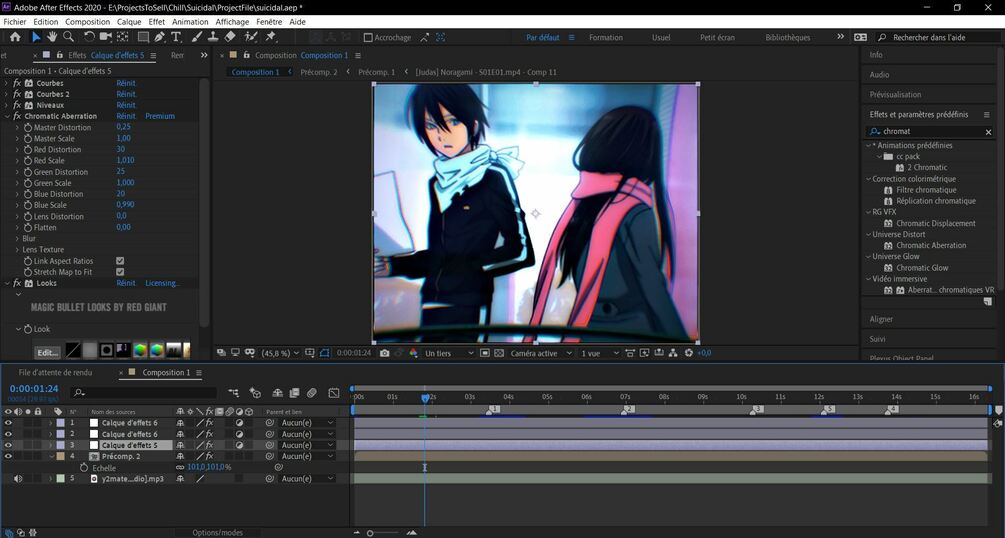1005x538 pixels.
Task: Toggle the Echelle stopwatch in timeline
Action: pyautogui.click(x=84, y=468)
